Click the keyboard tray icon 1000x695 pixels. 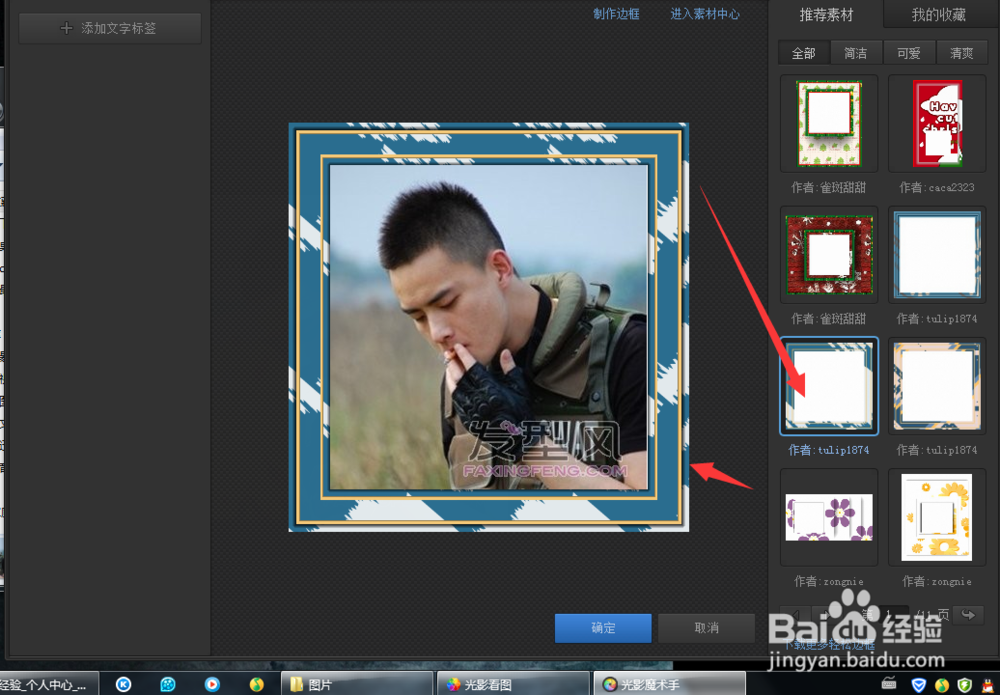point(889,684)
